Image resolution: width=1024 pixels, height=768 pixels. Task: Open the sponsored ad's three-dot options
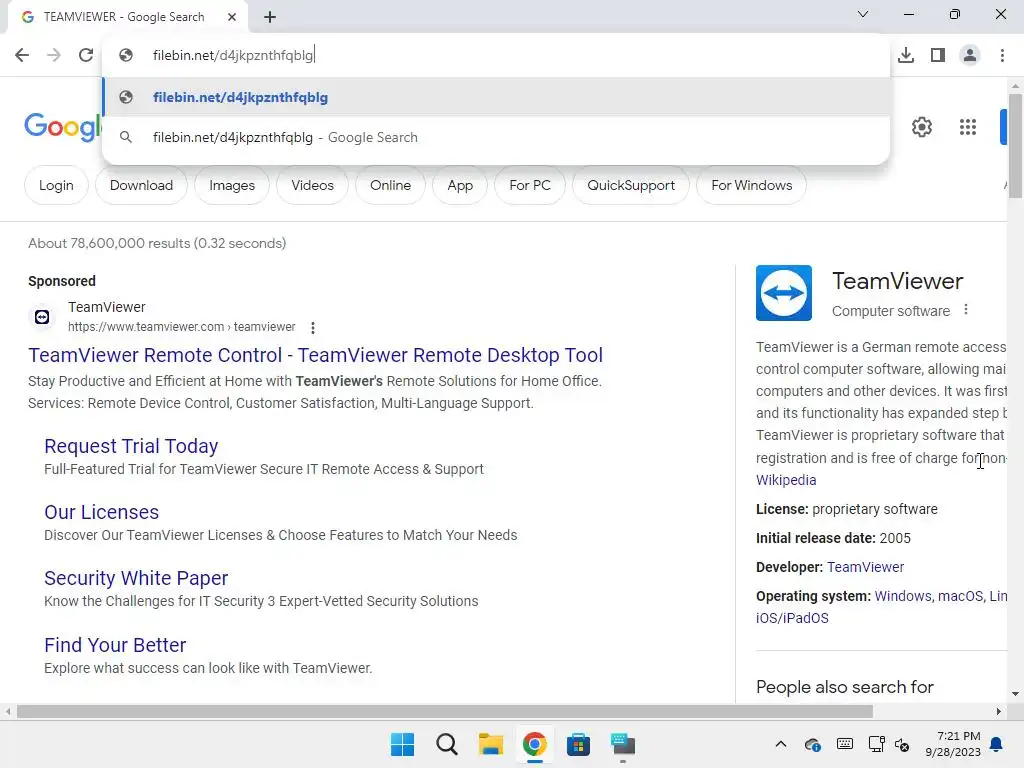pyautogui.click(x=313, y=328)
